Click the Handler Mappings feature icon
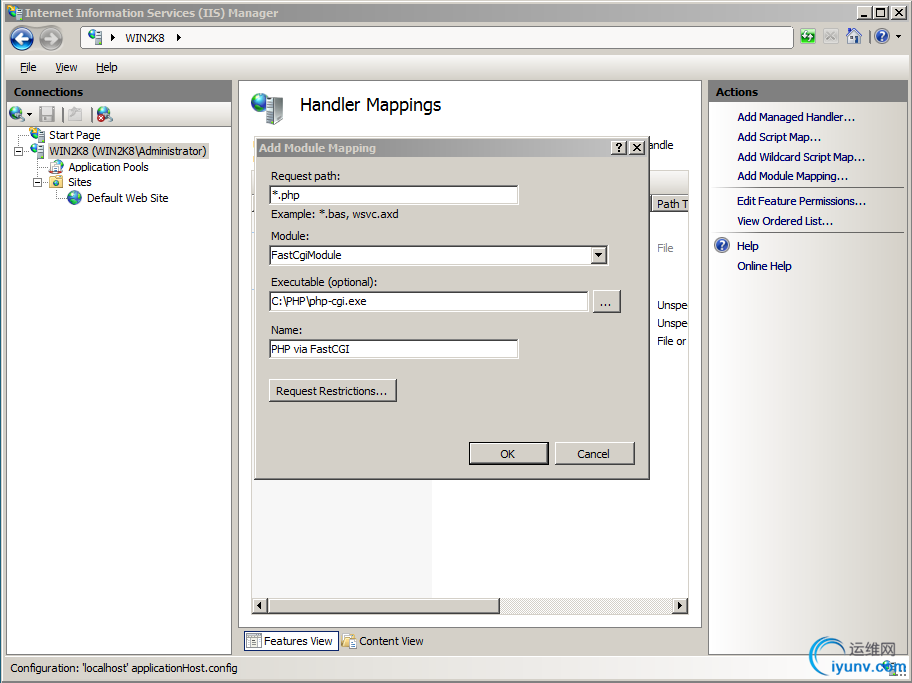Image resolution: width=912 pixels, height=683 pixels. [268, 108]
